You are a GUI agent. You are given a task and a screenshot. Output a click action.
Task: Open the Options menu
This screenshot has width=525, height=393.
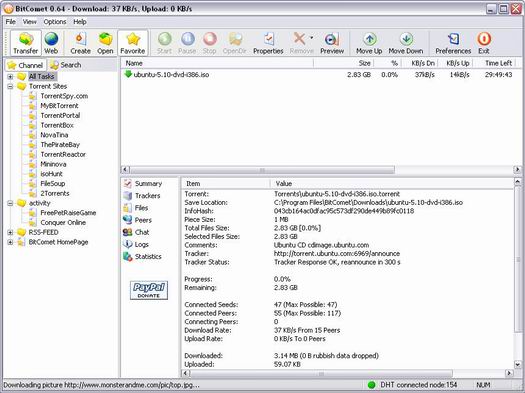click(x=55, y=22)
